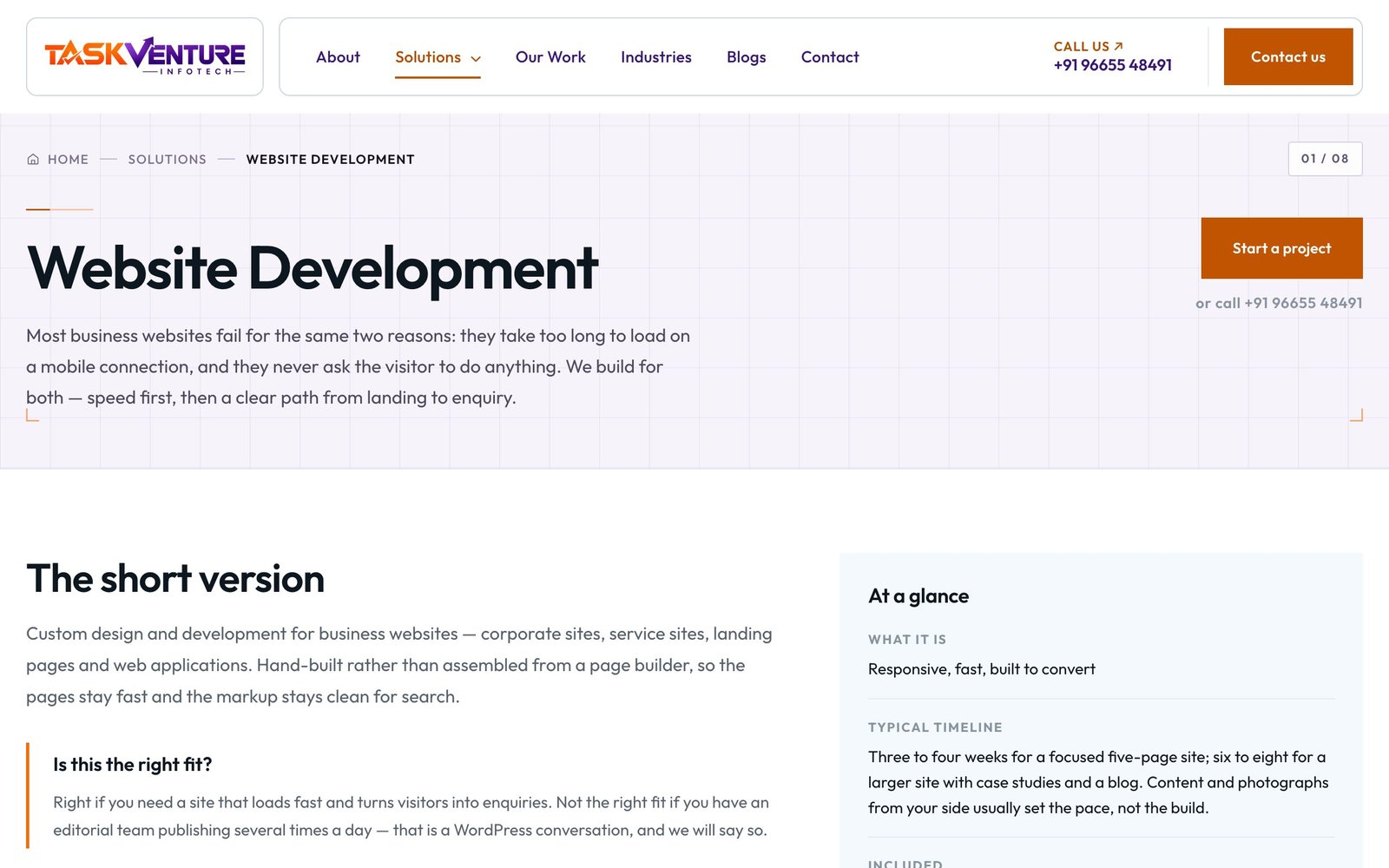
Task: Click the CALL US label
Action: (x=1082, y=47)
